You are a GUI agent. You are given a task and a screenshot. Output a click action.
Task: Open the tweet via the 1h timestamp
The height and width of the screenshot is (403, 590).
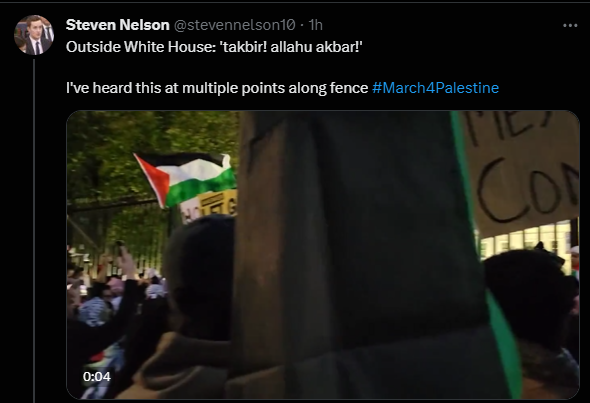(316, 25)
